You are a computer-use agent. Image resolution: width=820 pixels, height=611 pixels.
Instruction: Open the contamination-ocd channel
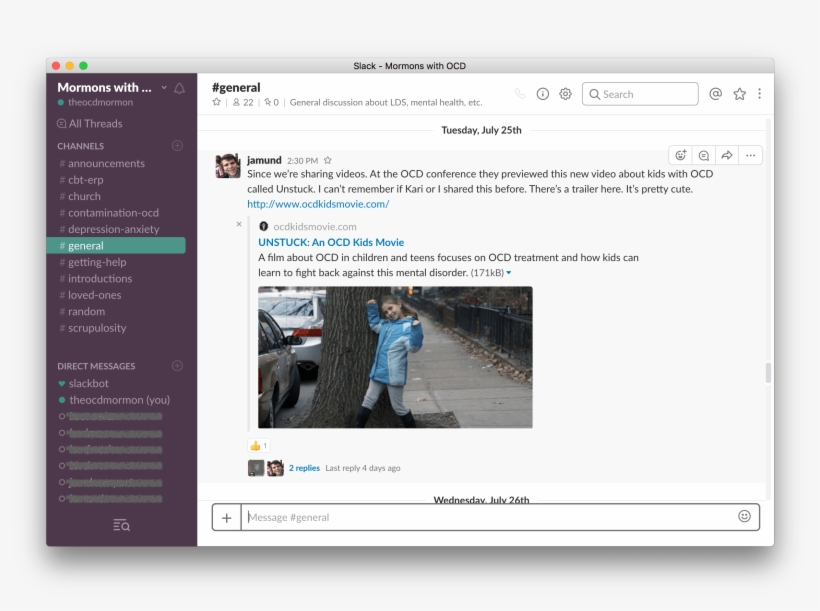[x=113, y=212]
